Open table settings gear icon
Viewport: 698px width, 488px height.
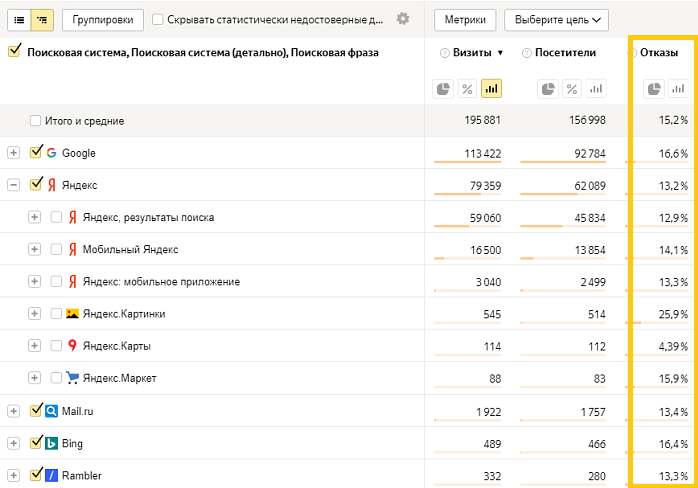pos(403,19)
